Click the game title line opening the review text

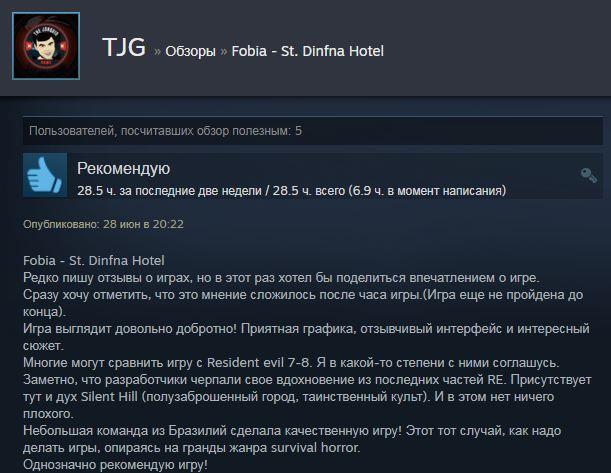pyautogui.click(x=94, y=260)
